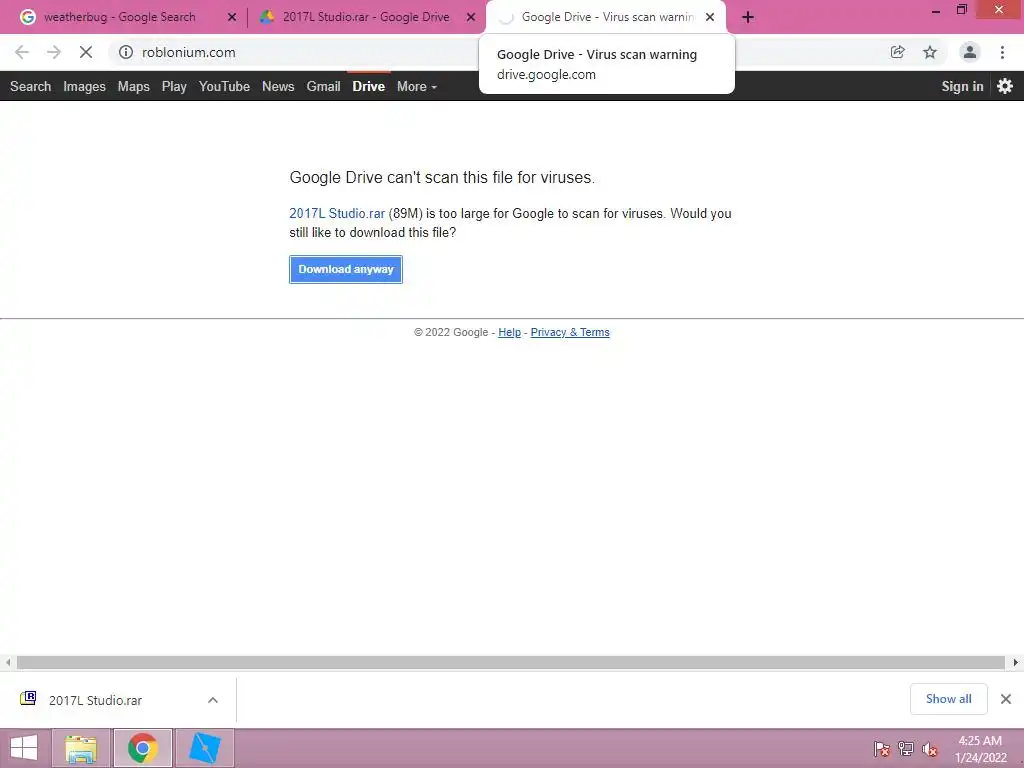Click the scrollbar right arrow
Screen dimensions: 1024x768
pyautogui.click(x=1015, y=662)
